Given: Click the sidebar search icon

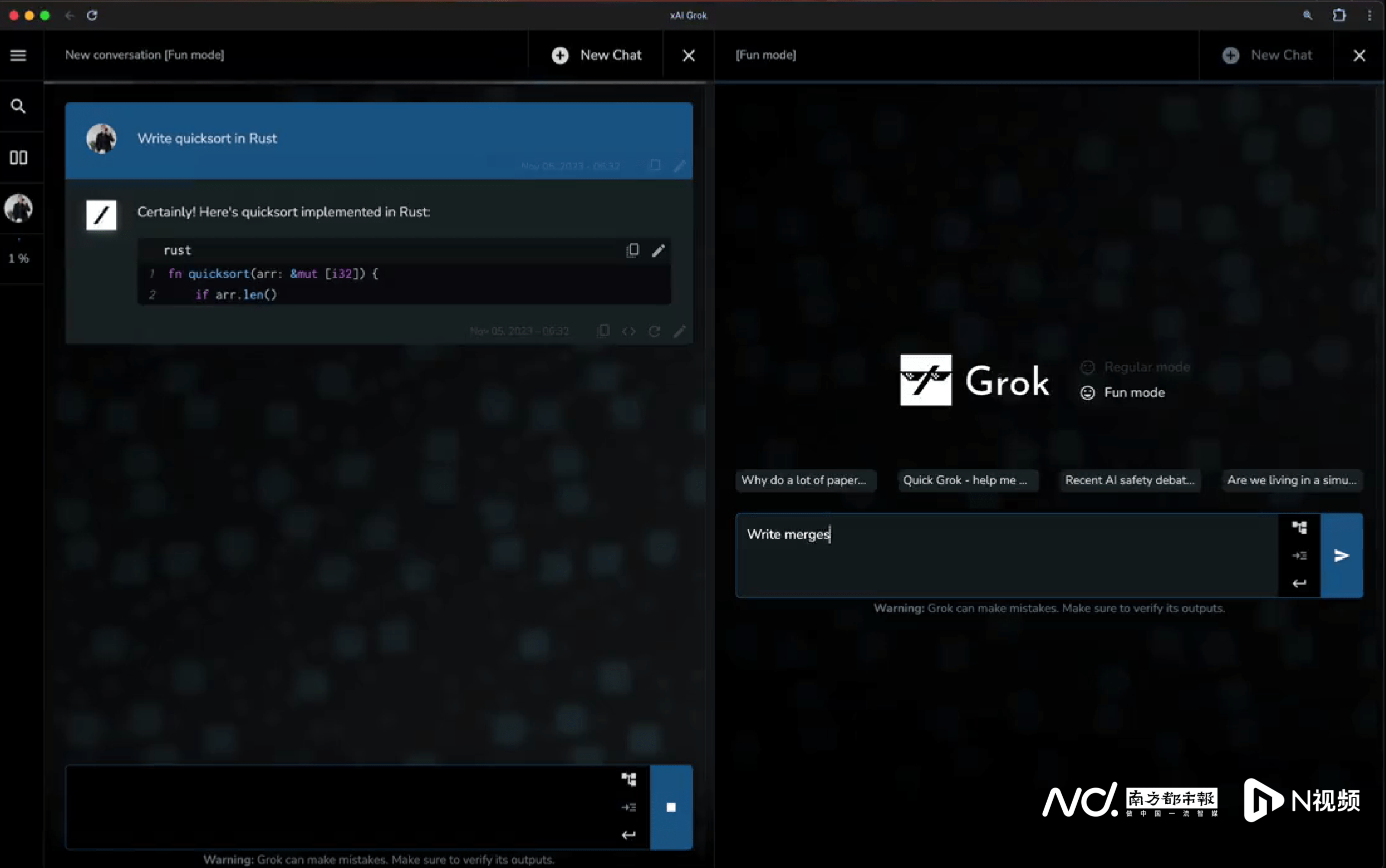Looking at the screenshot, I should click(18, 106).
